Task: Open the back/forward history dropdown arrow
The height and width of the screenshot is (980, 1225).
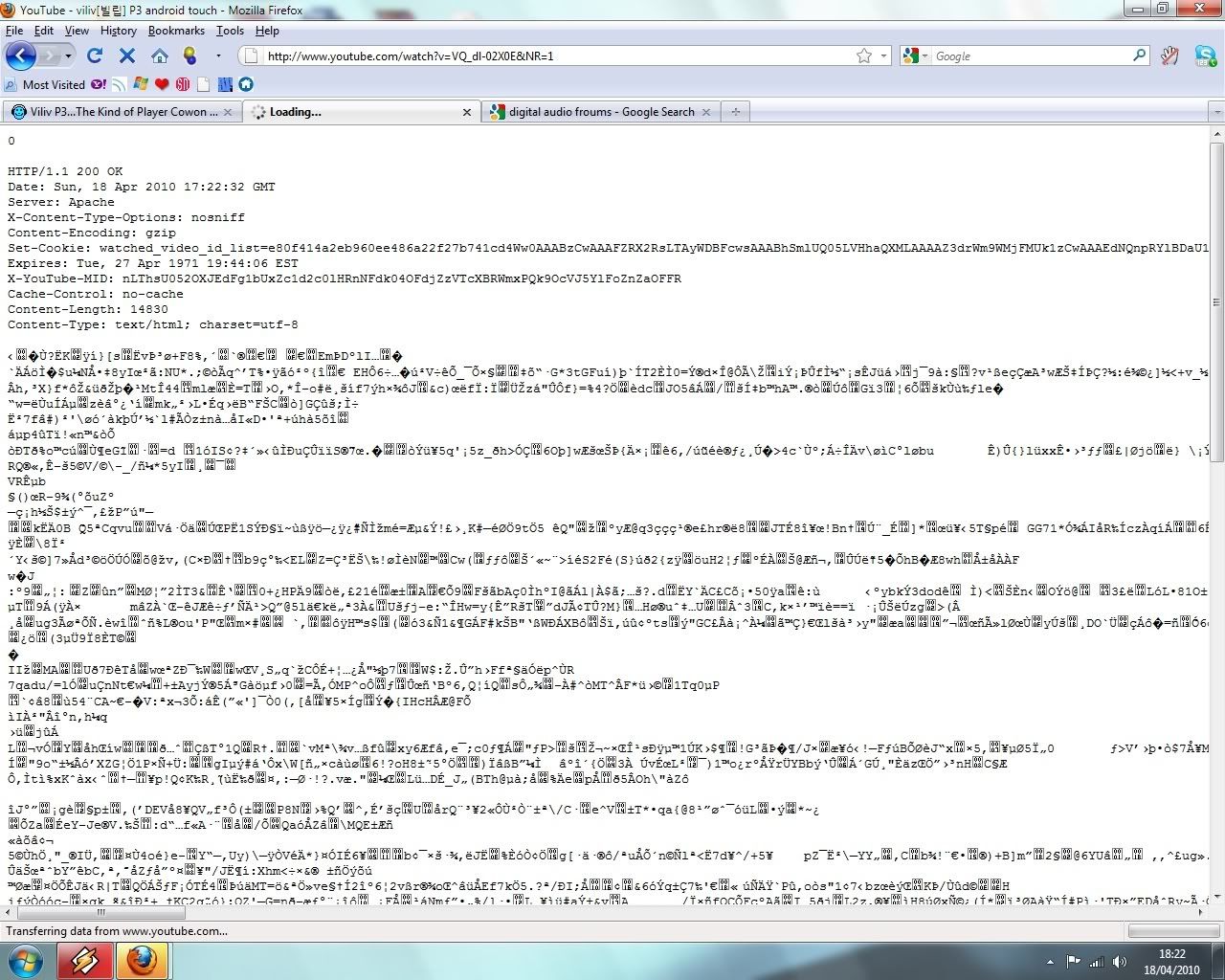Action: click(69, 56)
